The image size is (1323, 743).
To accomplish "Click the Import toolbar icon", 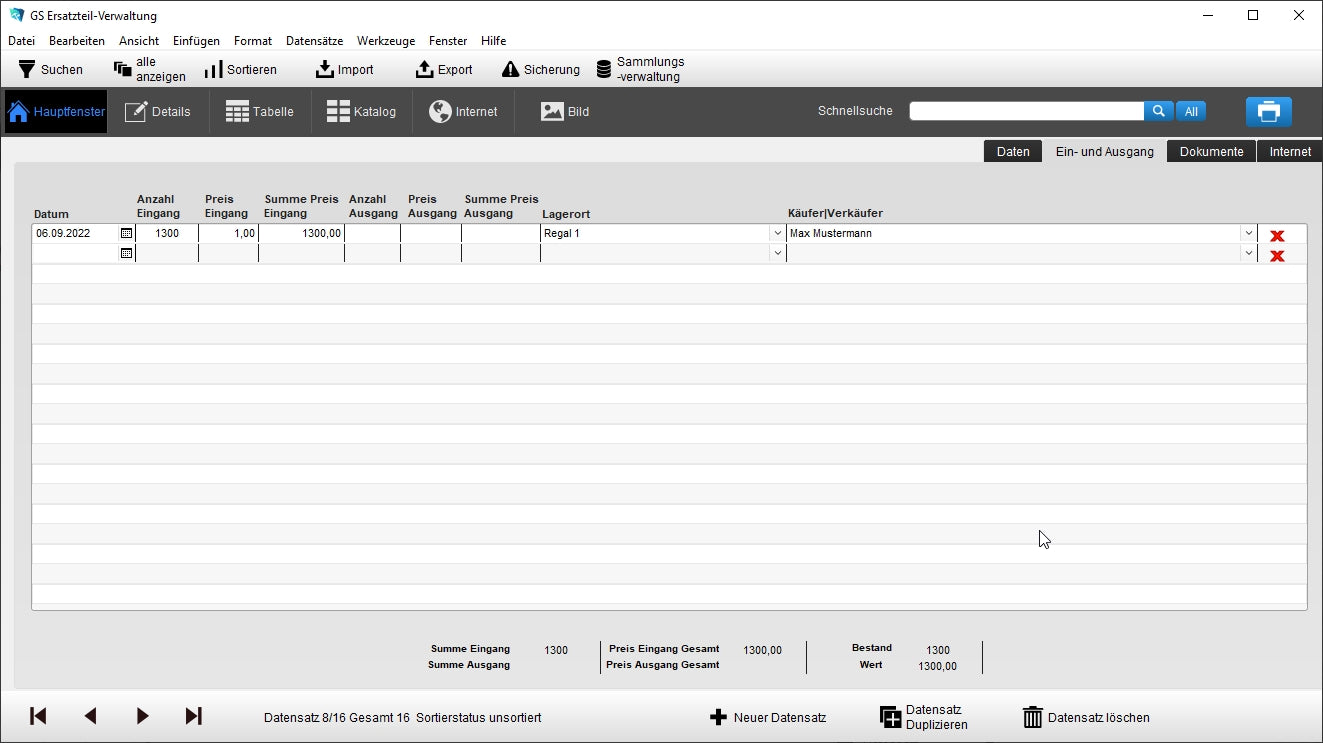I will pos(324,69).
